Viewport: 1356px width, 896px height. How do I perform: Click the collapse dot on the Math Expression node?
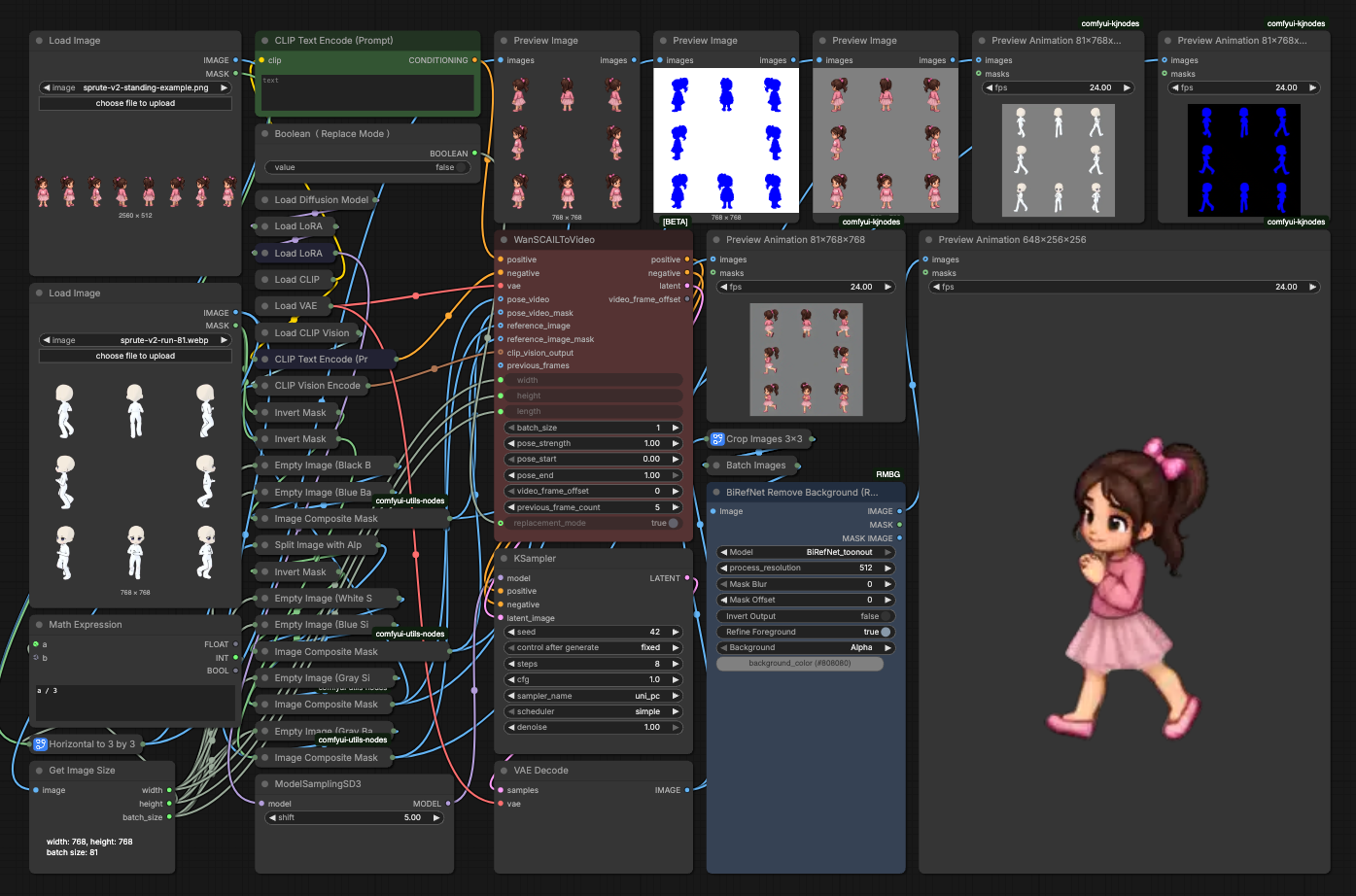pos(39,625)
